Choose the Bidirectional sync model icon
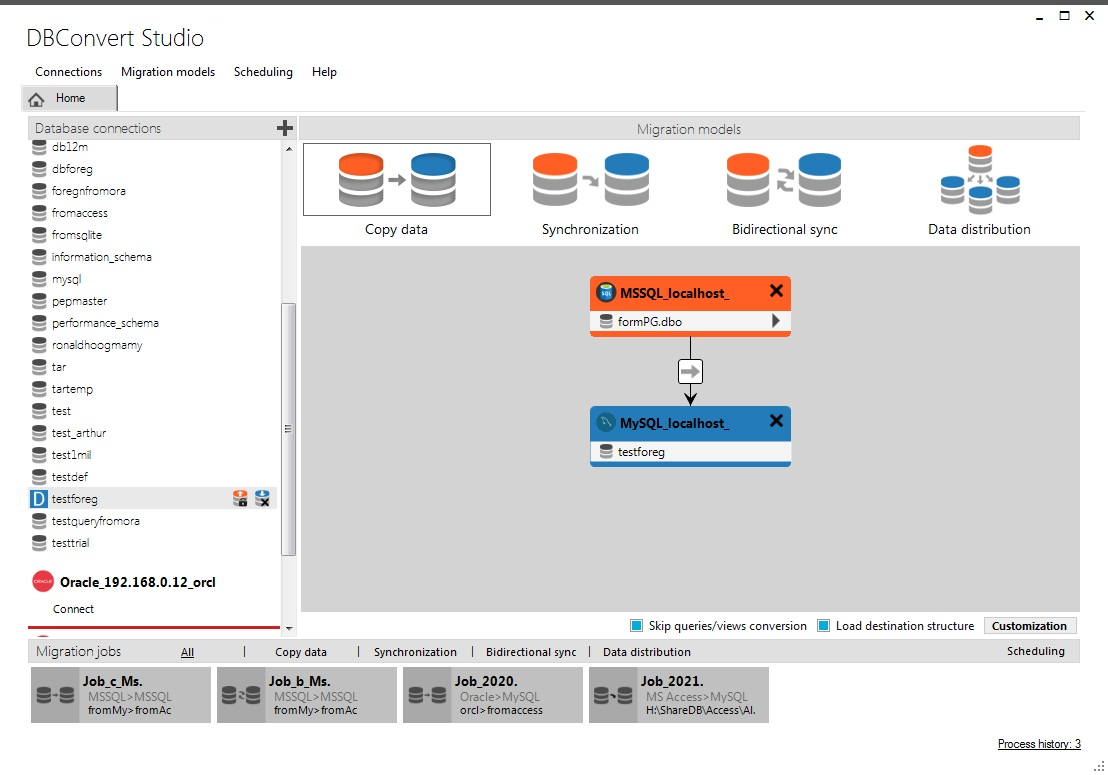Screen dimensions: 1108x775 click(x=784, y=180)
